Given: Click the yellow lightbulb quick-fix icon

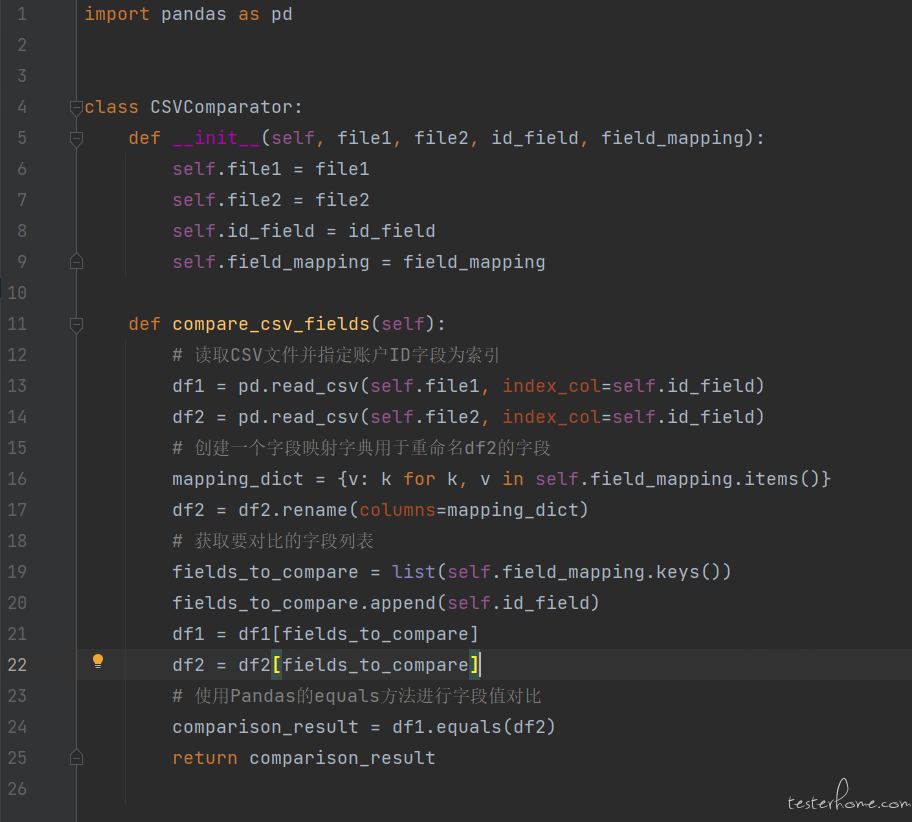Looking at the screenshot, I should click(x=98, y=661).
